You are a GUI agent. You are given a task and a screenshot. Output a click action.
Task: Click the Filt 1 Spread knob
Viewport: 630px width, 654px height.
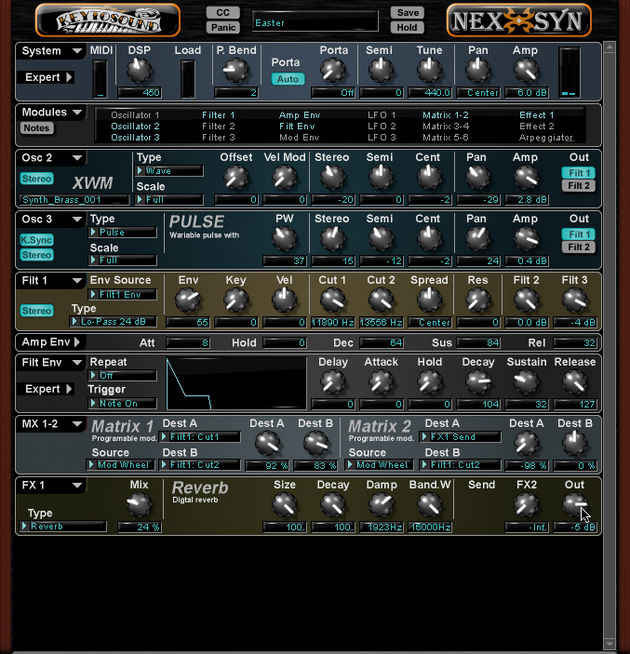click(429, 300)
